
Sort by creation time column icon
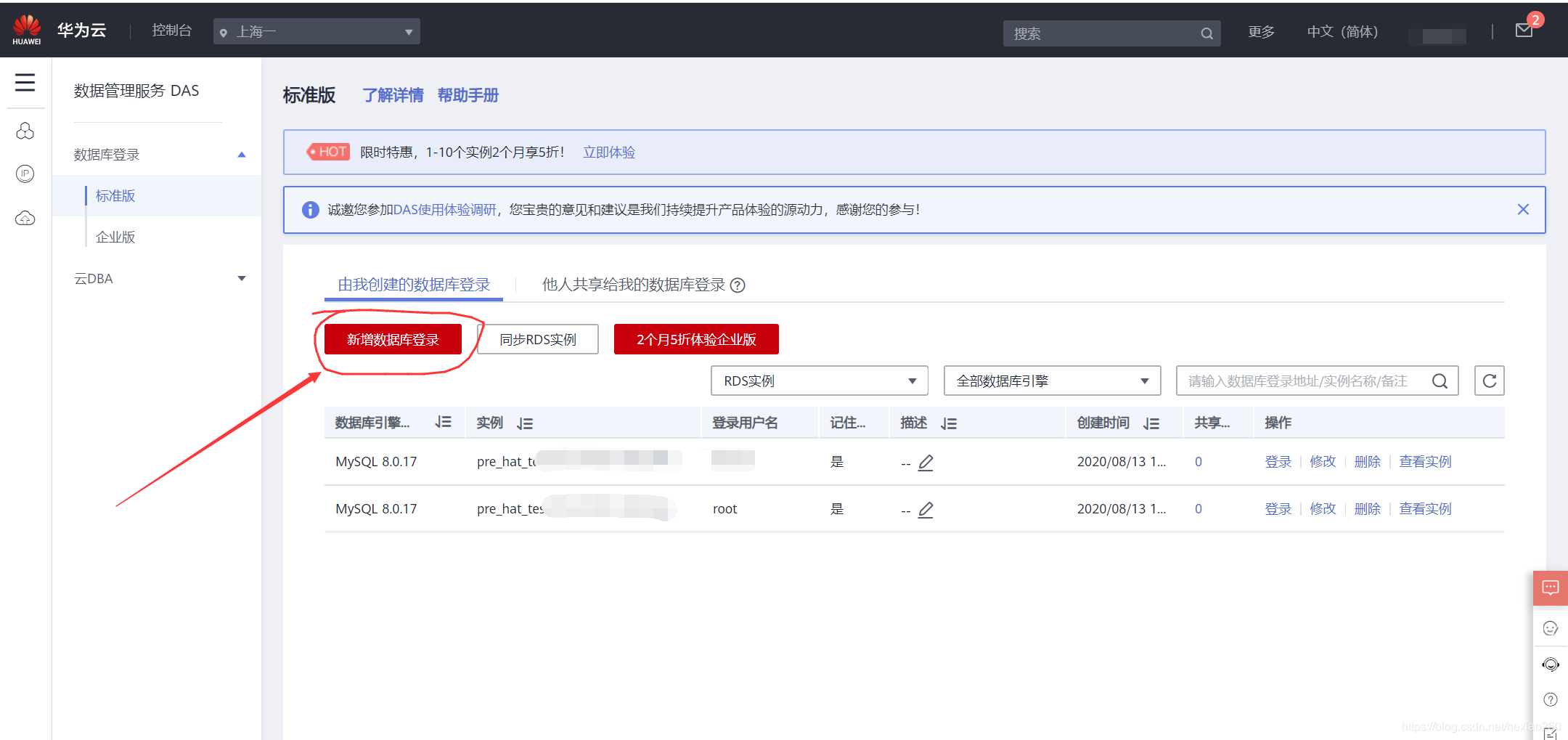point(1151,423)
